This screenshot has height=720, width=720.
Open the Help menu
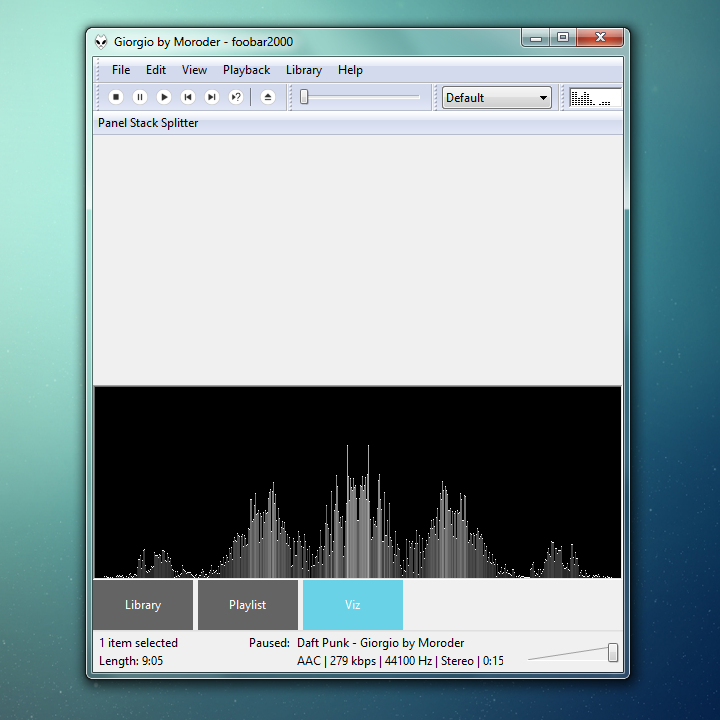350,70
